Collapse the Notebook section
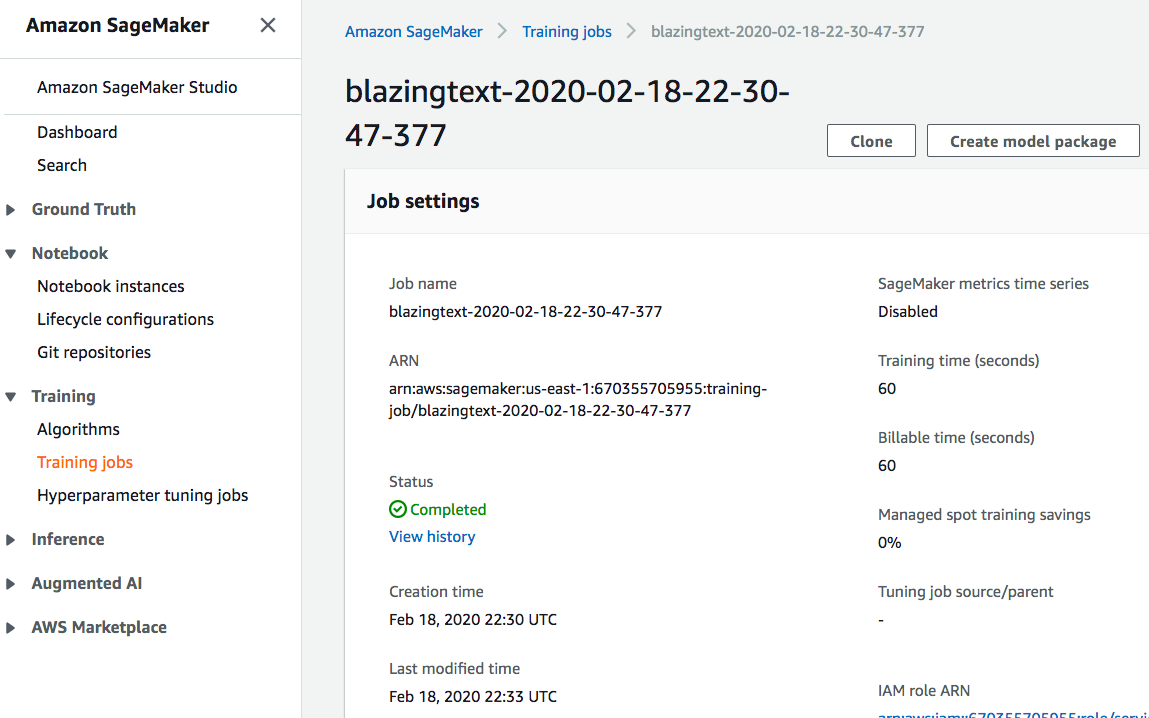This screenshot has width=1149, height=718. (x=10, y=253)
